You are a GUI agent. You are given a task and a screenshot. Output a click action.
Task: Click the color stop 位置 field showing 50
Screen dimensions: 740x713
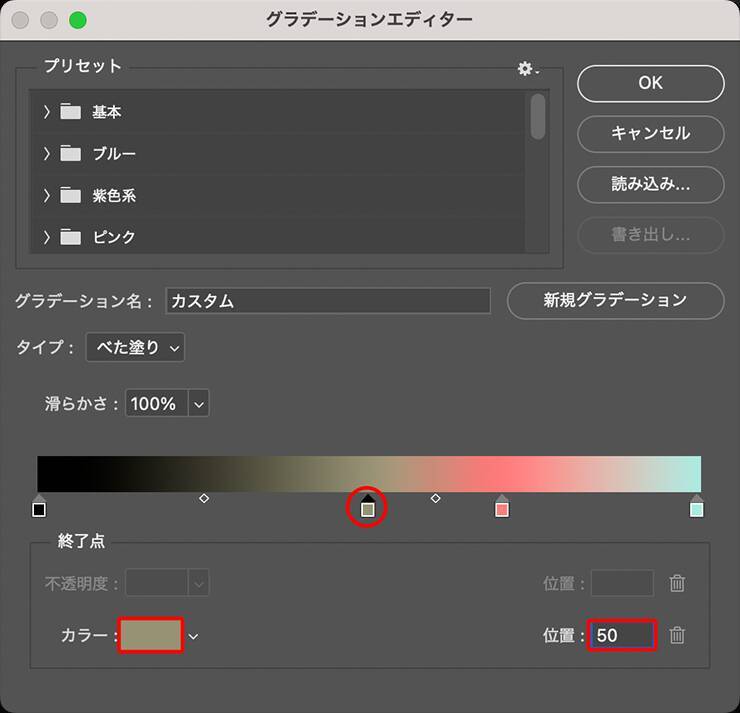pos(622,635)
